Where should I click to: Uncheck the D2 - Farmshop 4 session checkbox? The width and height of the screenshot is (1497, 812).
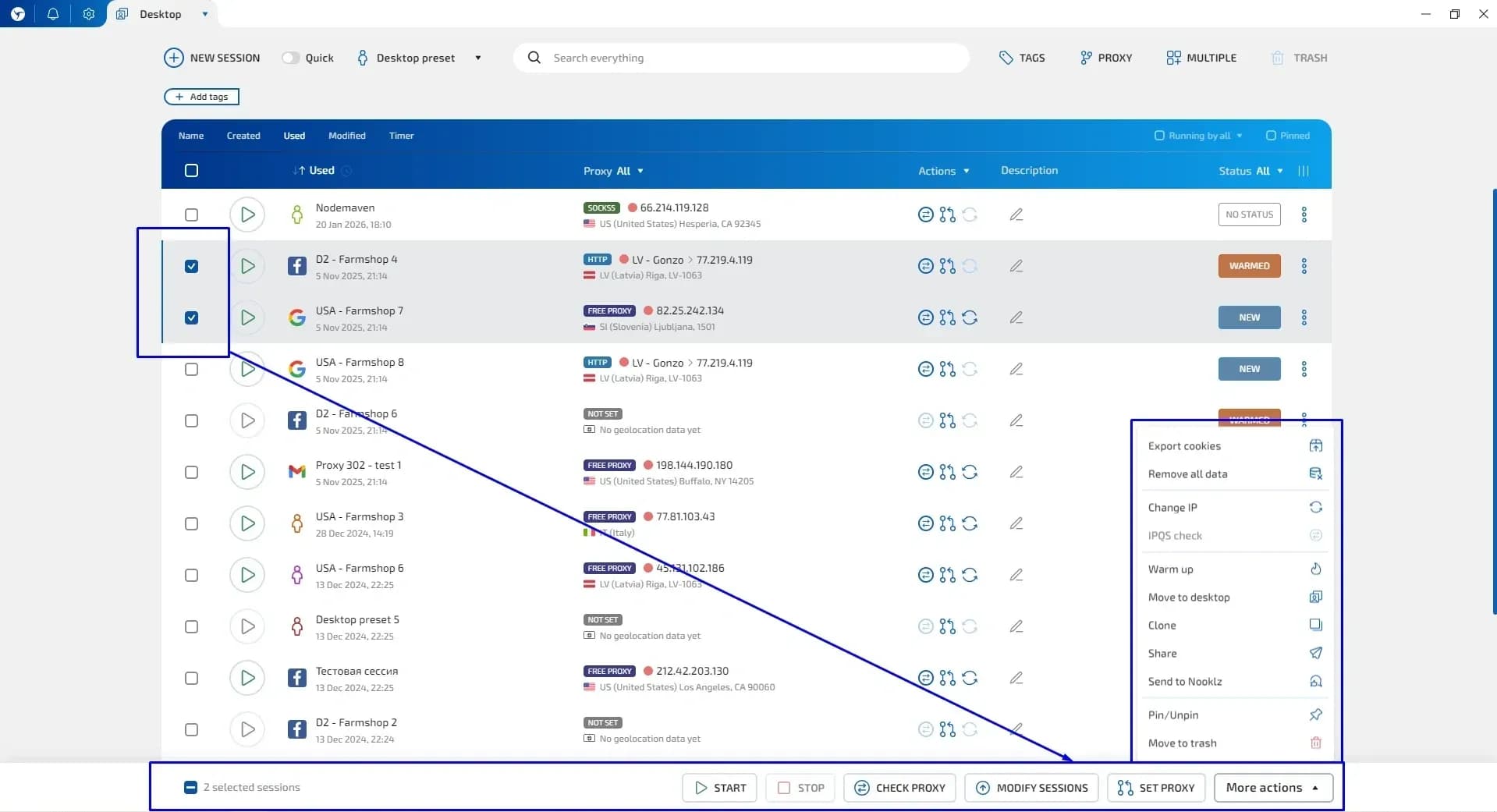(x=191, y=266)
